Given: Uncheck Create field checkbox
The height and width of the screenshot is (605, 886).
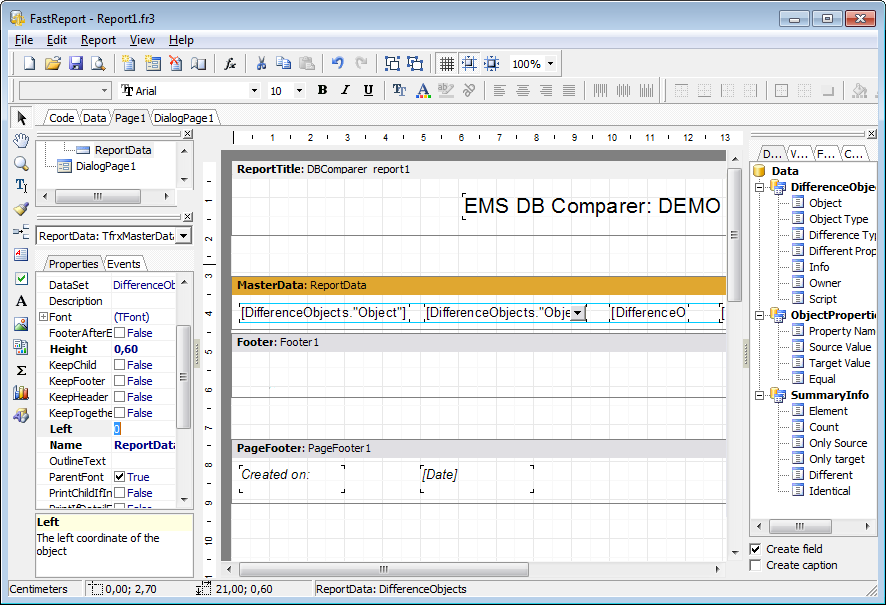Looking at the screenshot, I should pyautogui.click(x=755, y=549).
